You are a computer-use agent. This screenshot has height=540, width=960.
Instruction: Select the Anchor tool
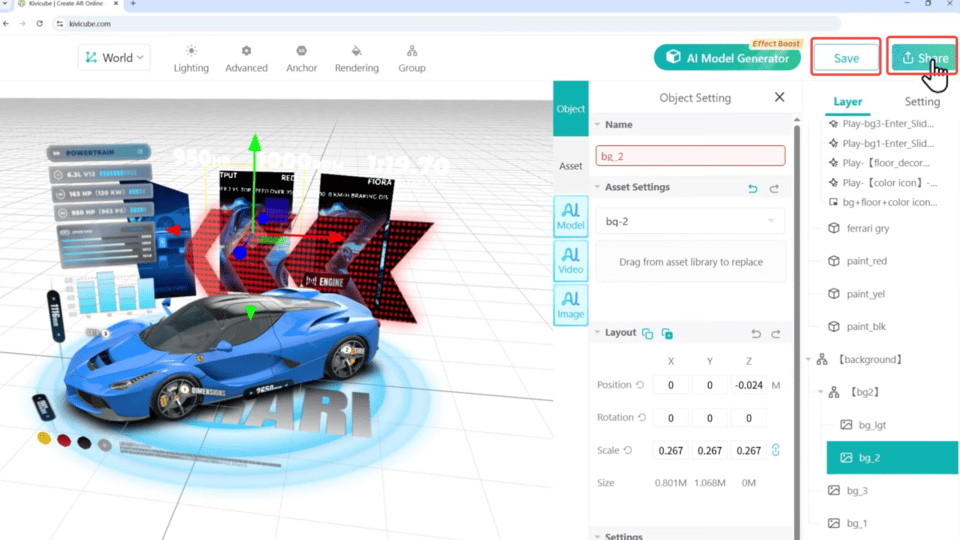tap(301, 59)
